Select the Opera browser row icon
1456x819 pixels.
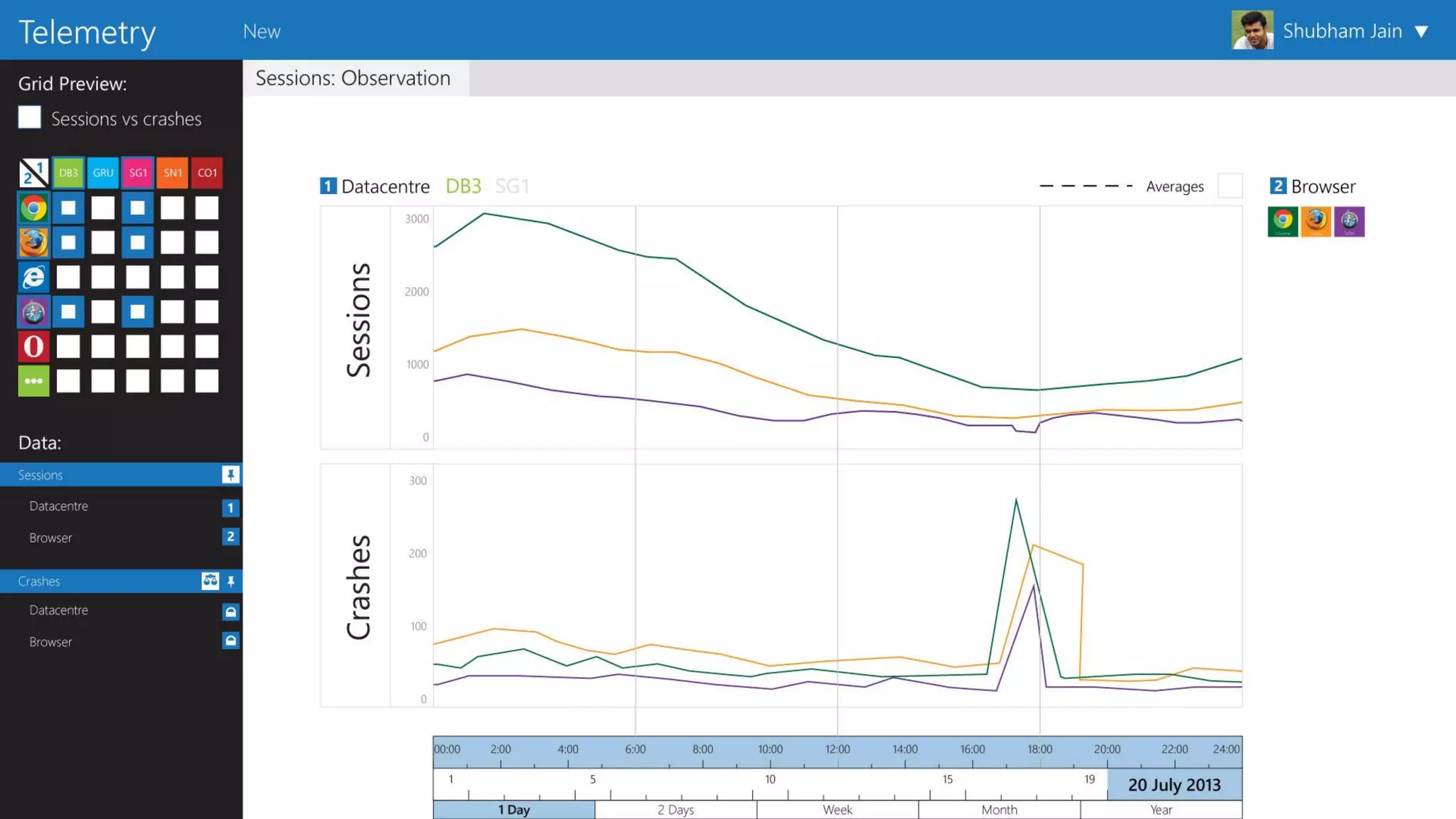point(33,346)
